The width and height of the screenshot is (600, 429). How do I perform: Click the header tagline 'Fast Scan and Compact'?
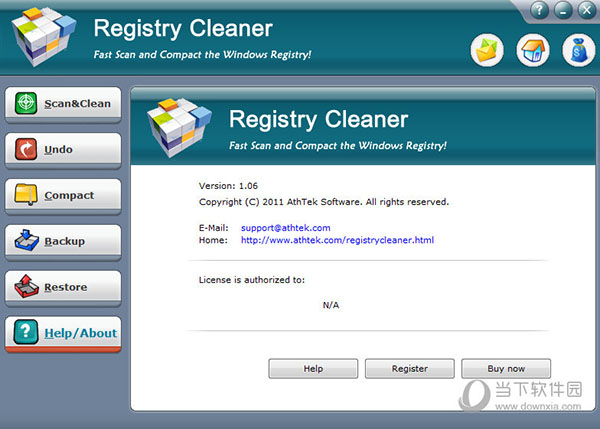click(x=202, y=54)
